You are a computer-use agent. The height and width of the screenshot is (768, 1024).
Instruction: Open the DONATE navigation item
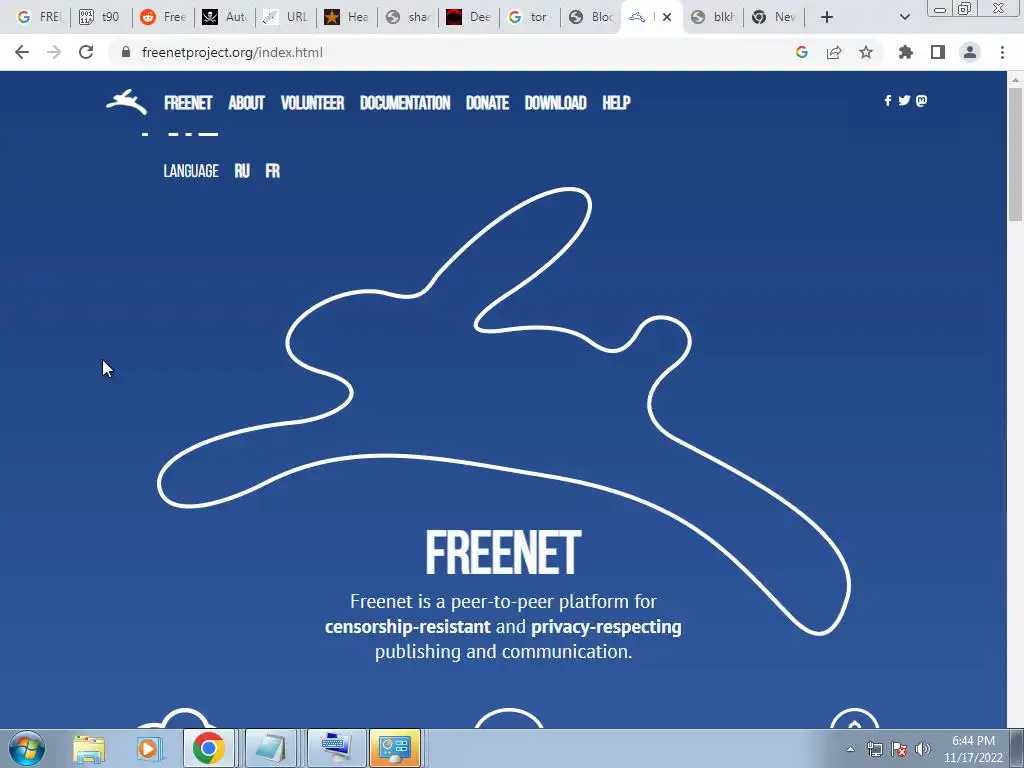click(487, 103)
